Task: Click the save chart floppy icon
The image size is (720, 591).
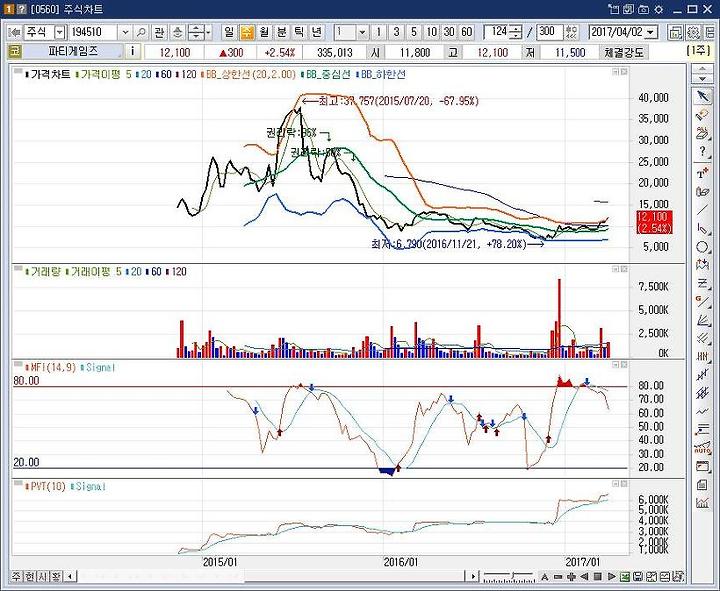Action: coord(638,577)
